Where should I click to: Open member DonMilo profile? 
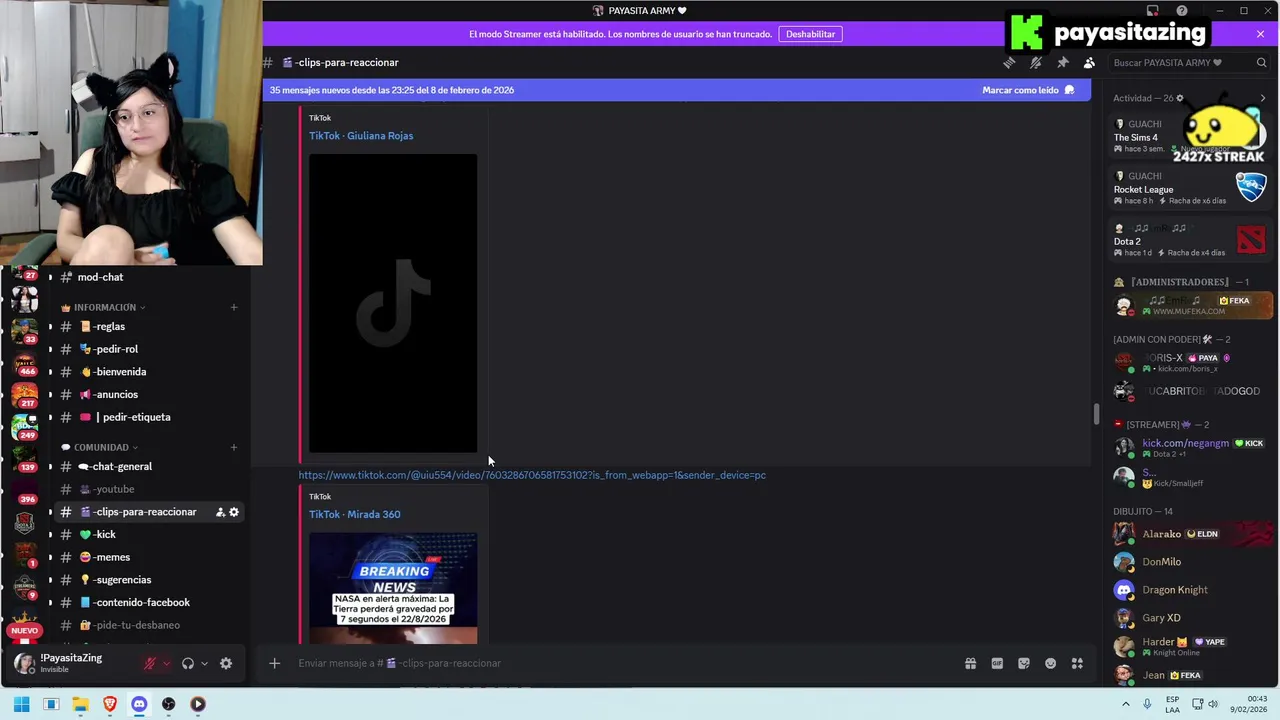coord(1191,562)
